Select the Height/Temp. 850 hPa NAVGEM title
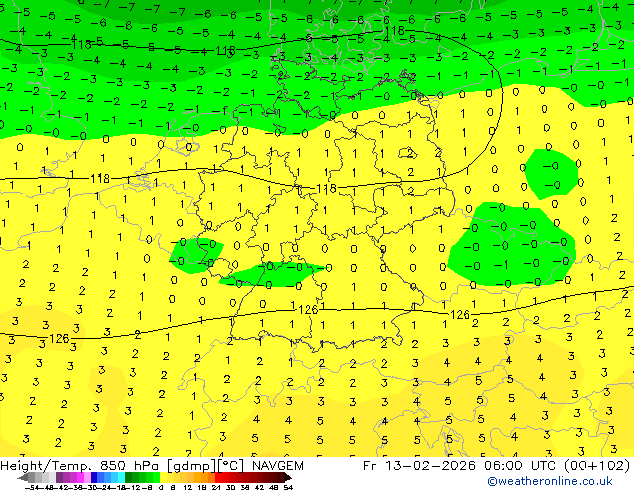634x490 pixels. [x=152, y=466]
